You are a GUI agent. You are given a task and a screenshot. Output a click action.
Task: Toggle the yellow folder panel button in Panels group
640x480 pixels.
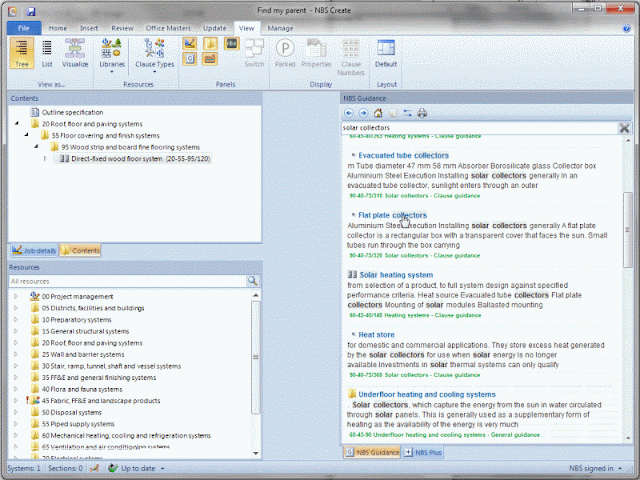[x=210, y=44]
